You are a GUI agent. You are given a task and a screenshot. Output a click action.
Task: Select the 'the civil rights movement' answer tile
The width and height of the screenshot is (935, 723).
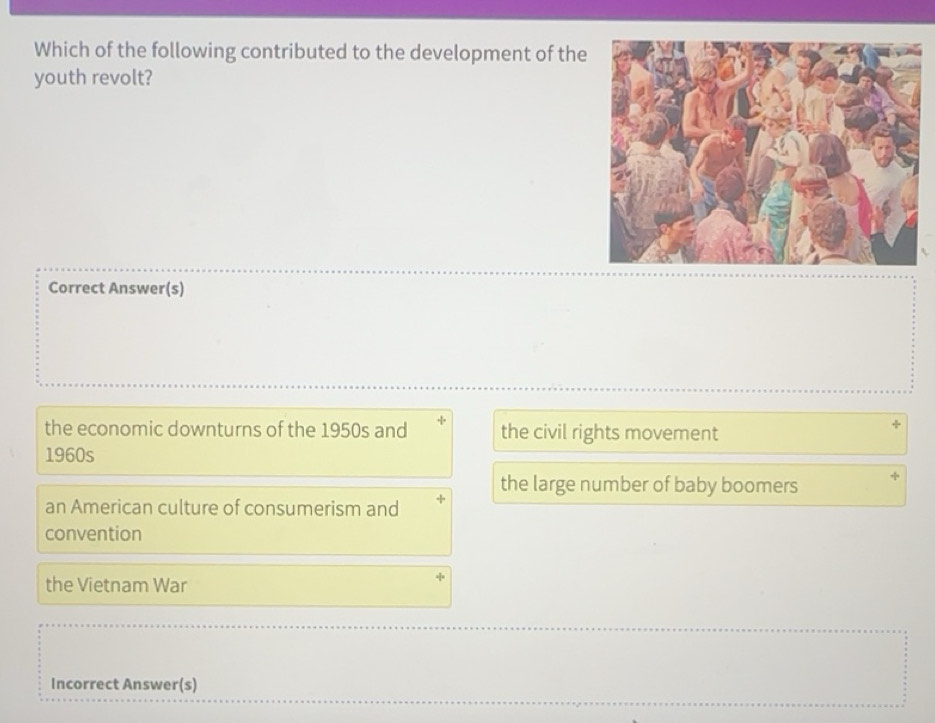pyautogui.click(x=650, y=433)
